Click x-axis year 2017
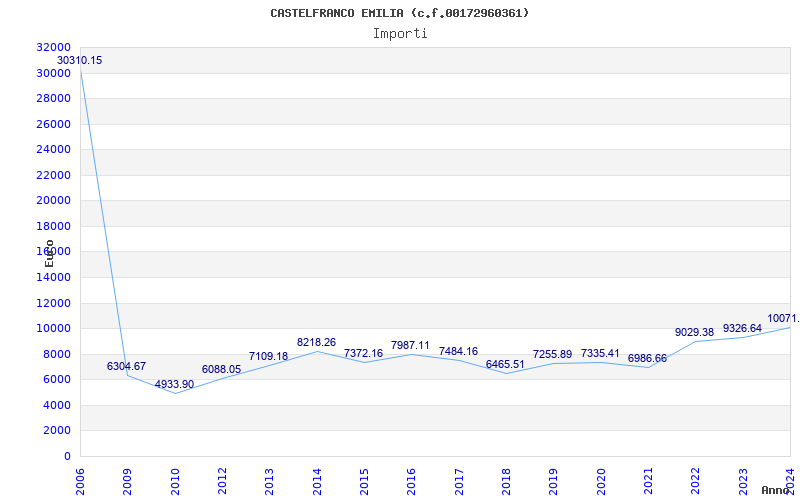 pyautogui.click(x=459, y=481)
